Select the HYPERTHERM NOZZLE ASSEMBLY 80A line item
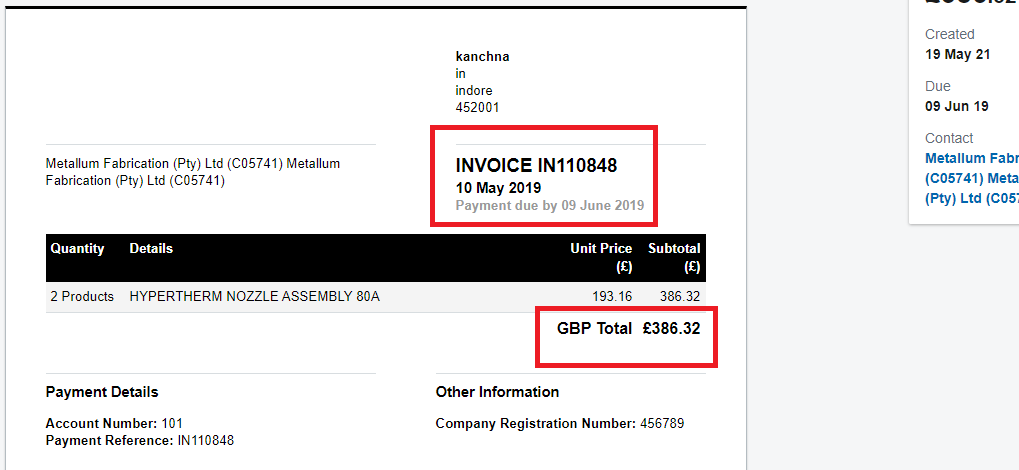The height and width of the screenshot is (470, 1019). click(255, 297)
